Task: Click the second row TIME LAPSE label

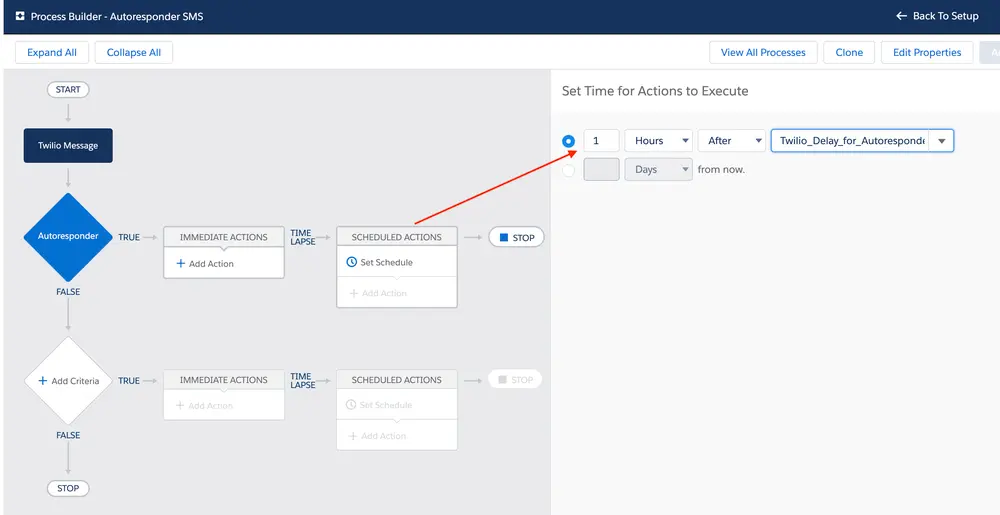Action: [x=303, y=381]
